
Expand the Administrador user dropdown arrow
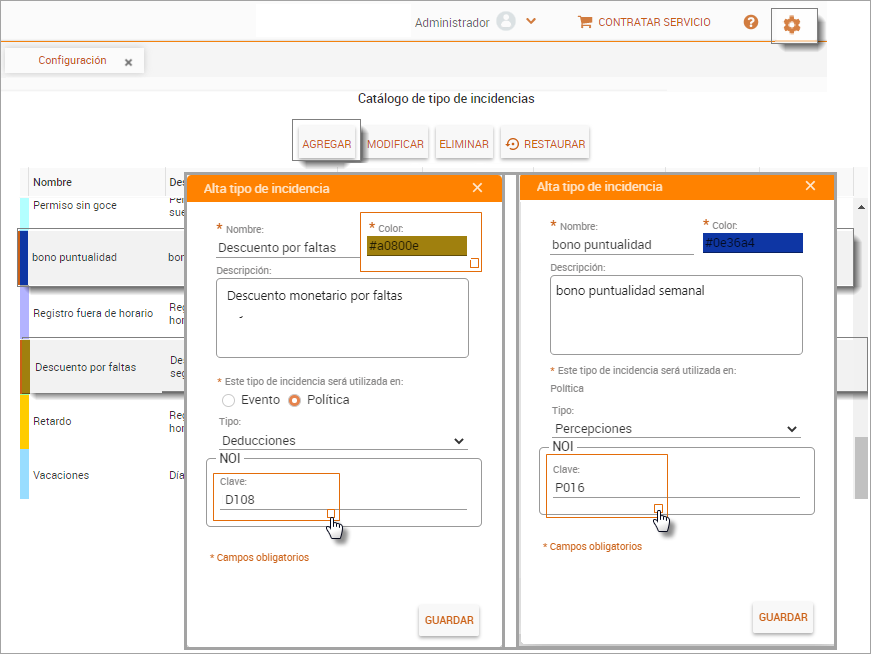[531, 21]
